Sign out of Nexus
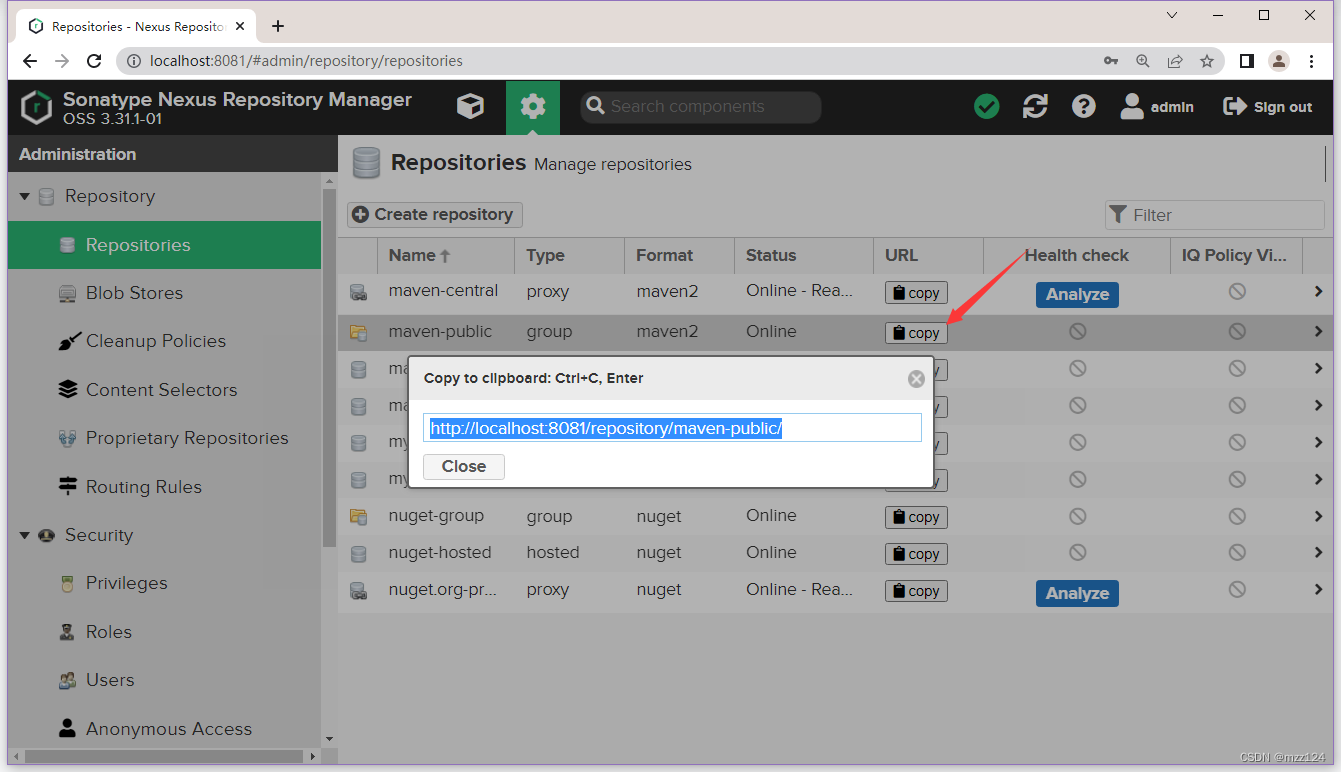 point(1267,107)
